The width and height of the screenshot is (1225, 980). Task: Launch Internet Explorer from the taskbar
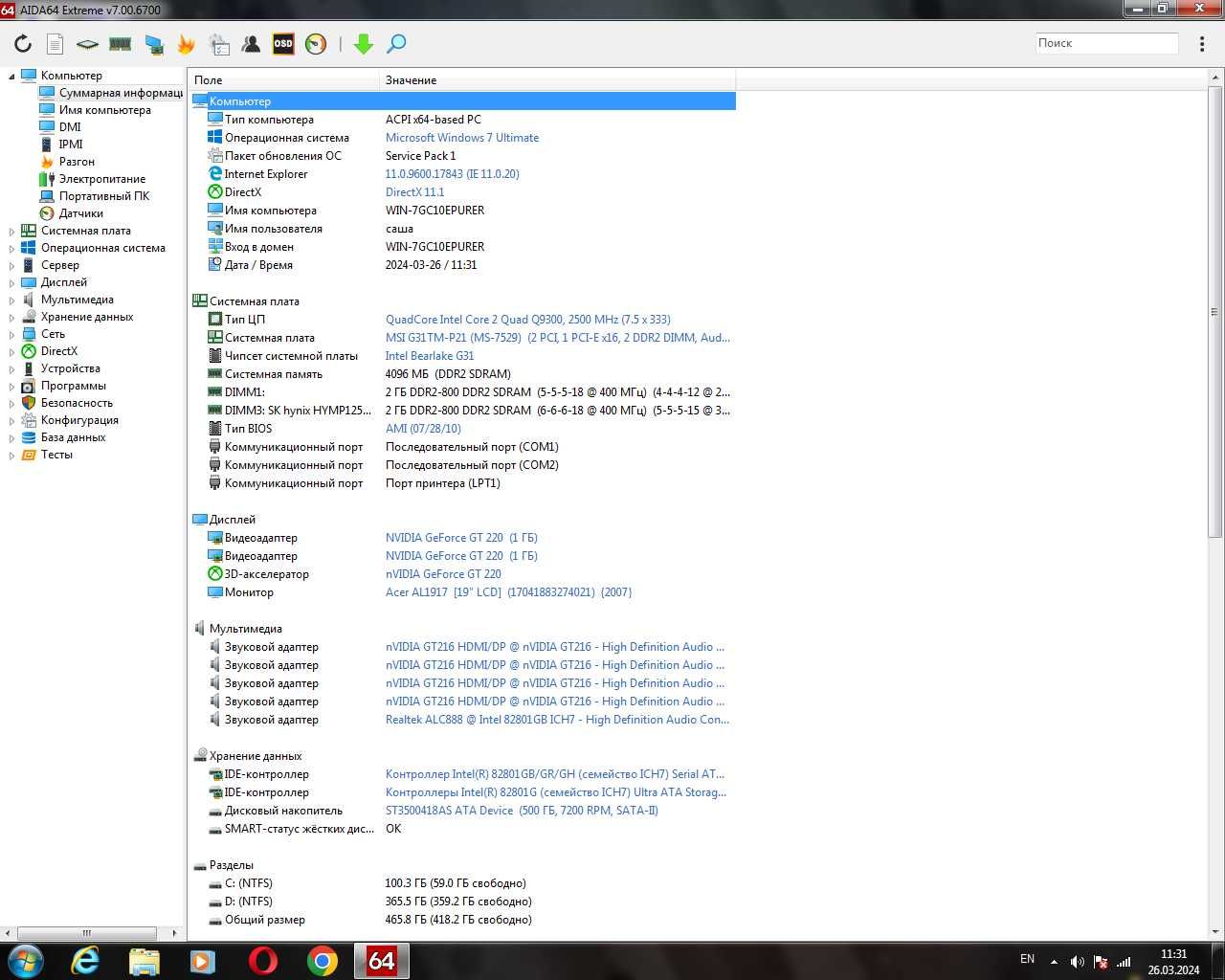[x=85, y=961]
